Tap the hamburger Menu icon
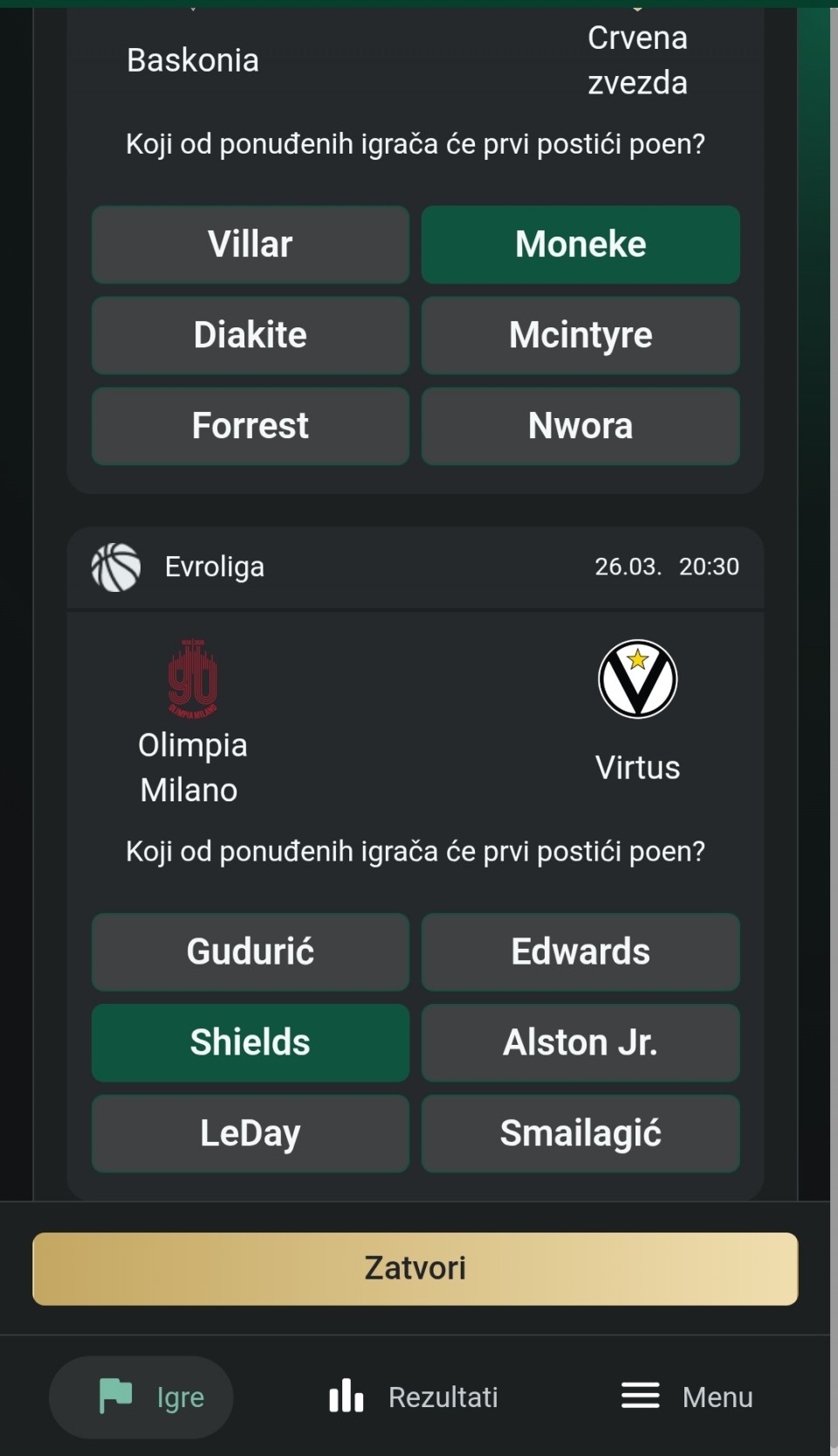Screen dimensions: 838x1456 [640, 1396]
